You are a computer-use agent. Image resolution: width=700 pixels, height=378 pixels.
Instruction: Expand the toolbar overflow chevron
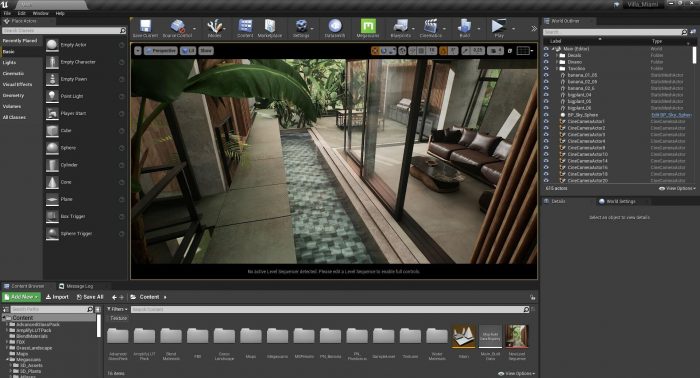(533, 29)
